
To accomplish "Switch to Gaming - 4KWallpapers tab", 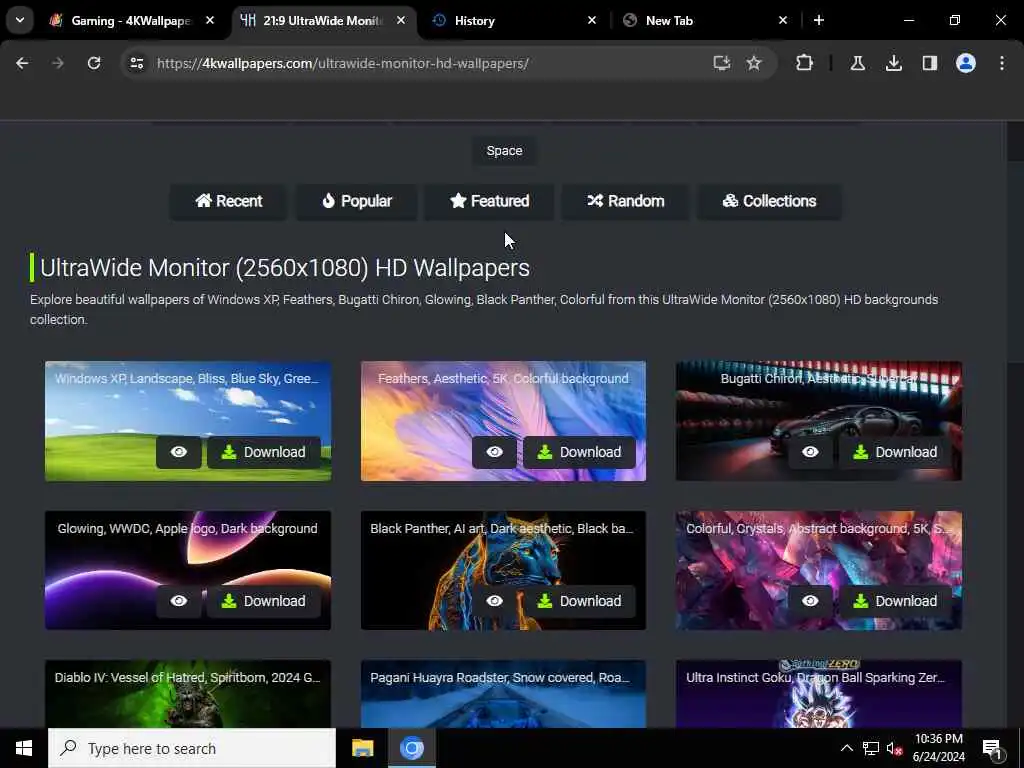I will 130,21.
